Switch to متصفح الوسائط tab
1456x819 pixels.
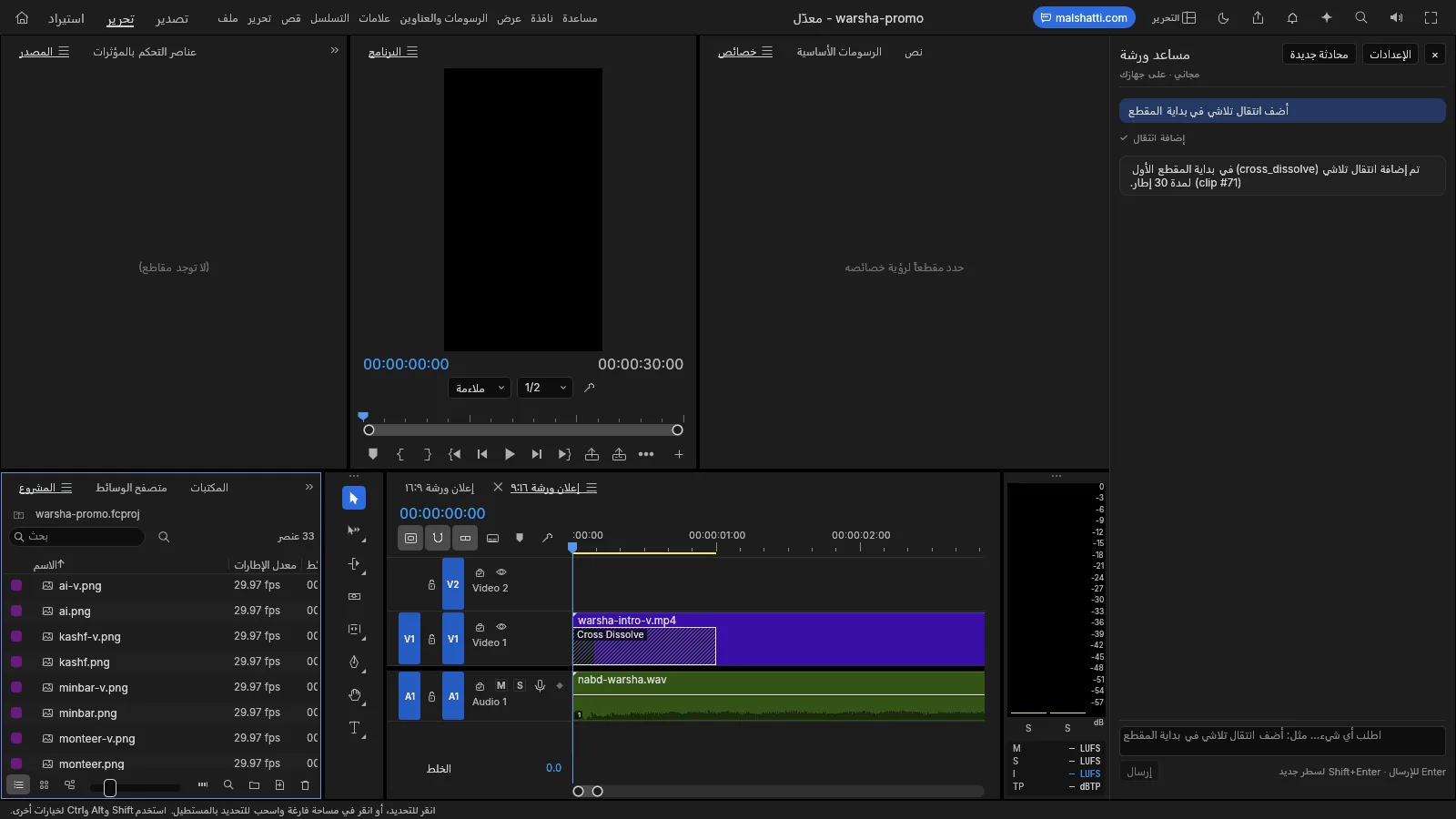(131, 488)
